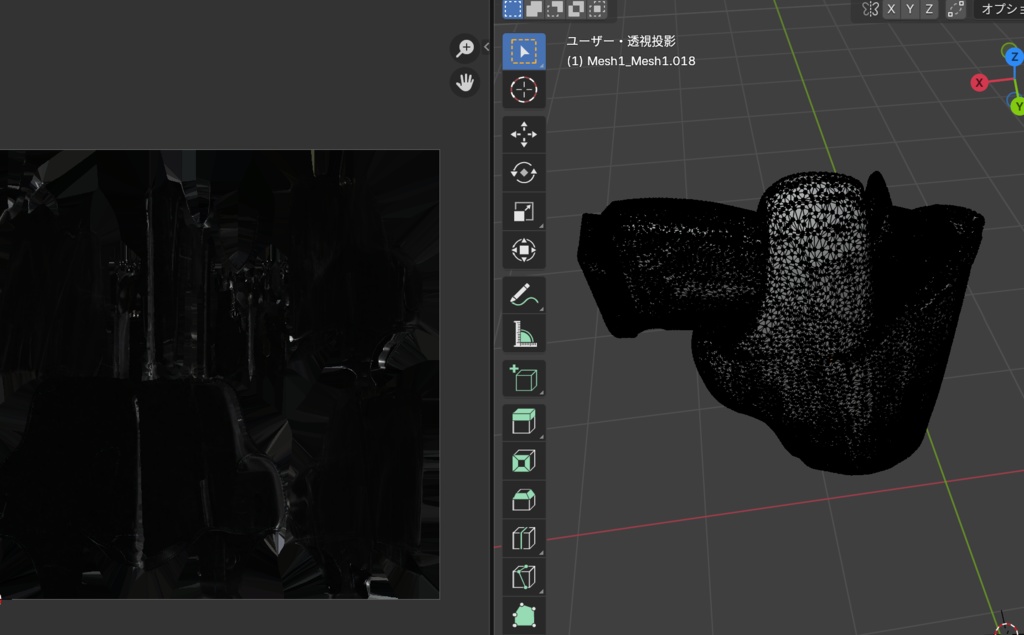This screenshot has height=635, width=1024.
Task: Select the Inset Faces tool
Action: pyautogui.click(x=523, y=461)
